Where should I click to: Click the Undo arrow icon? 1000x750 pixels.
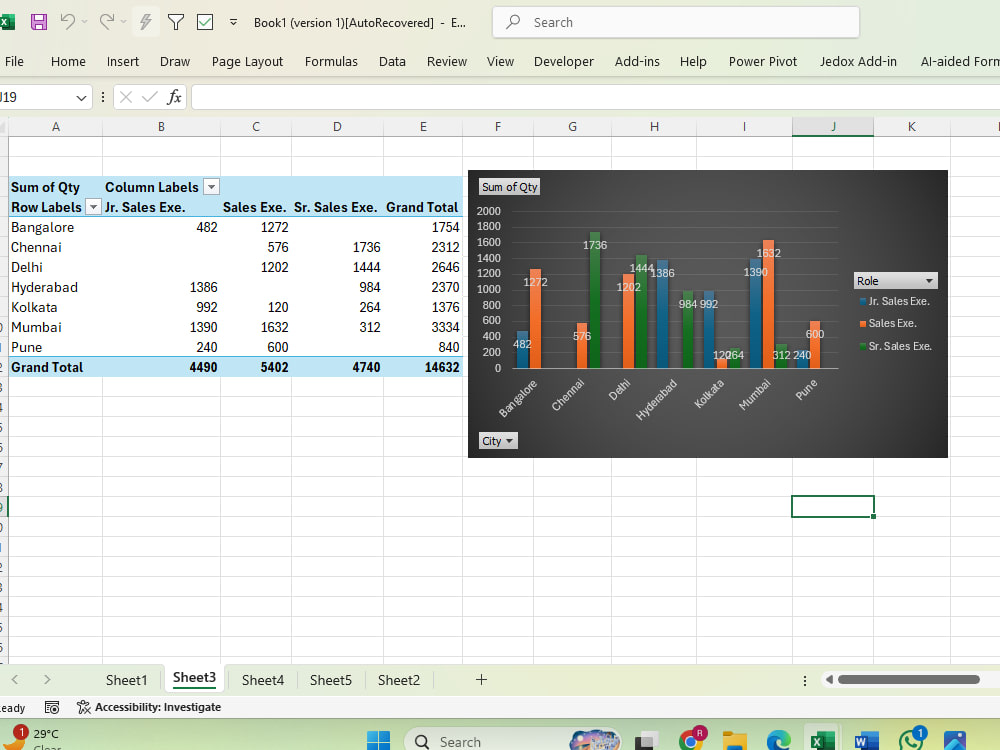[x=68, y=22]
